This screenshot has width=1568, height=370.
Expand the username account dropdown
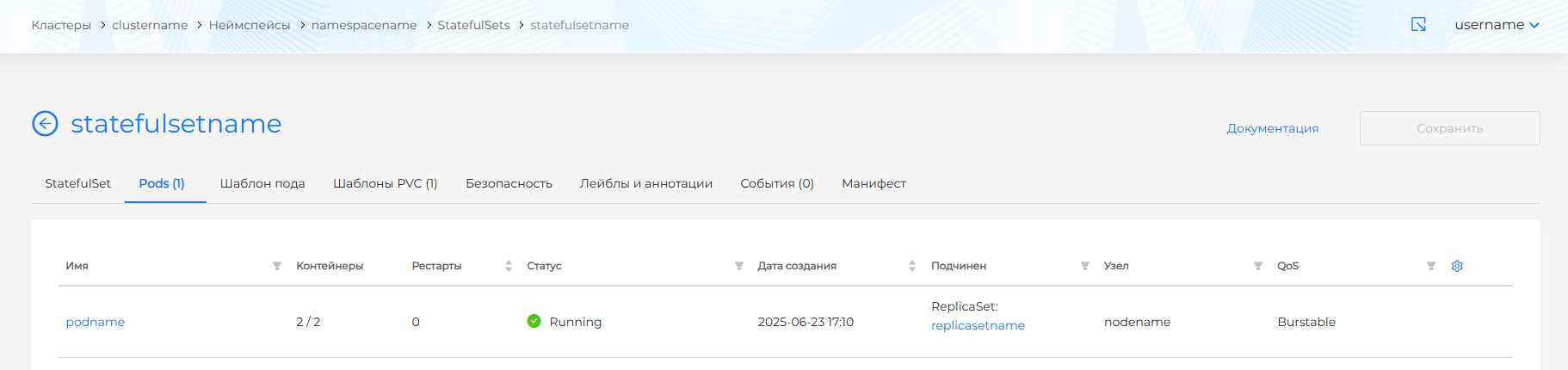tap(1497, 25)
